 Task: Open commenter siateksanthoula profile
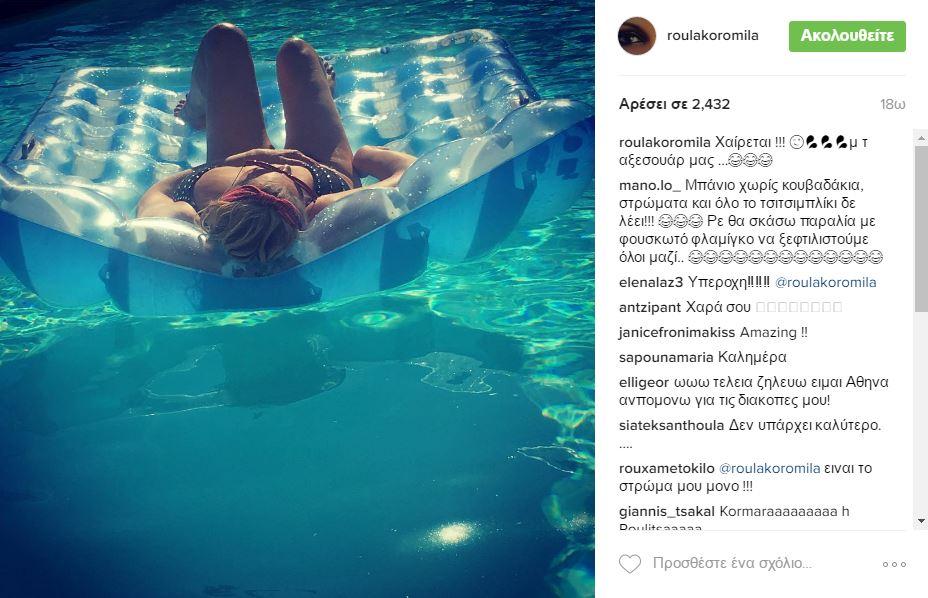click(x=672, y=426)
